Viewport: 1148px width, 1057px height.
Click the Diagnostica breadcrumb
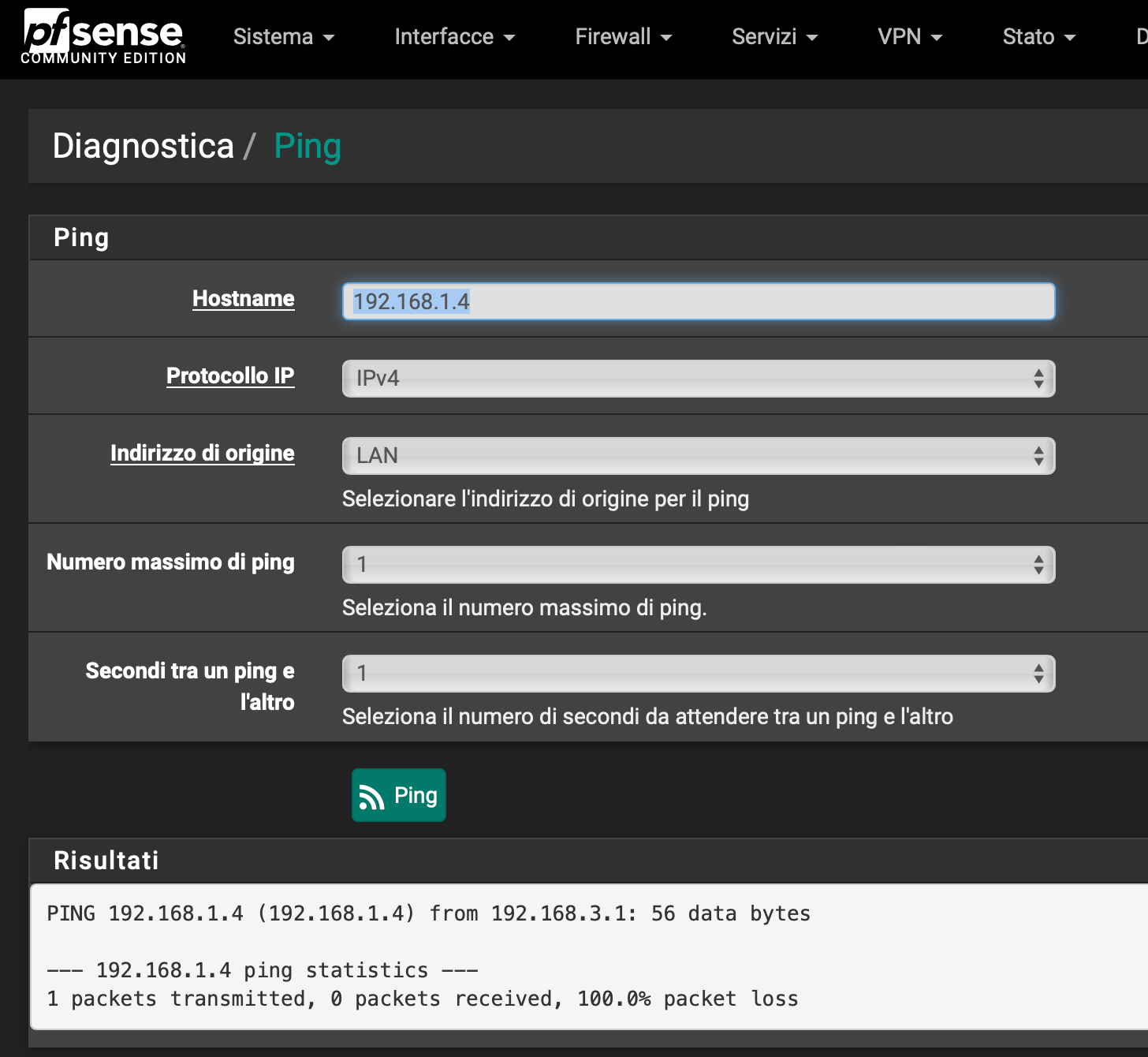point(143,146)
